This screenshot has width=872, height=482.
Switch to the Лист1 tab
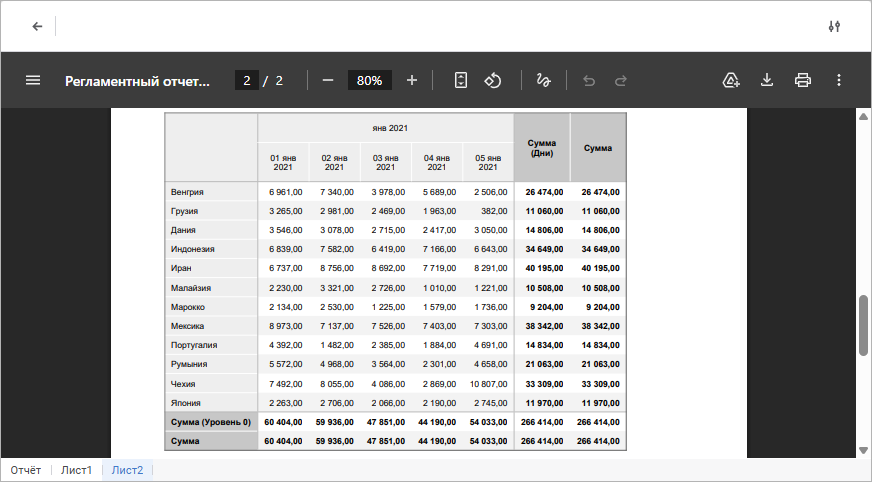tap(76, 470)
